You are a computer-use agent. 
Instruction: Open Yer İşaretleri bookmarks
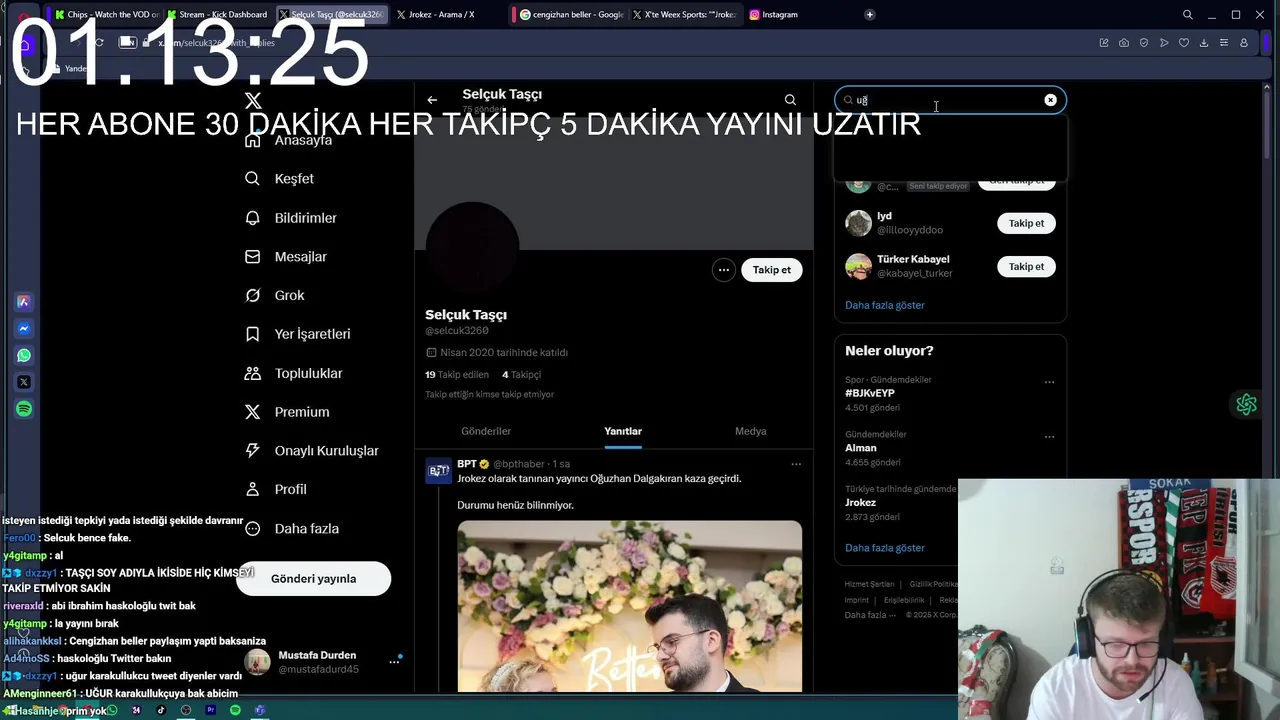(298, 334)
